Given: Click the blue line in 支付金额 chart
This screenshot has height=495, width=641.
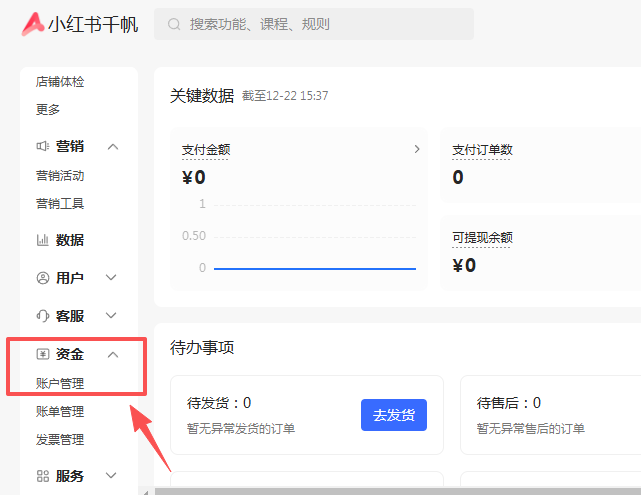Looking at the screenshot, I should click(315, 269).
